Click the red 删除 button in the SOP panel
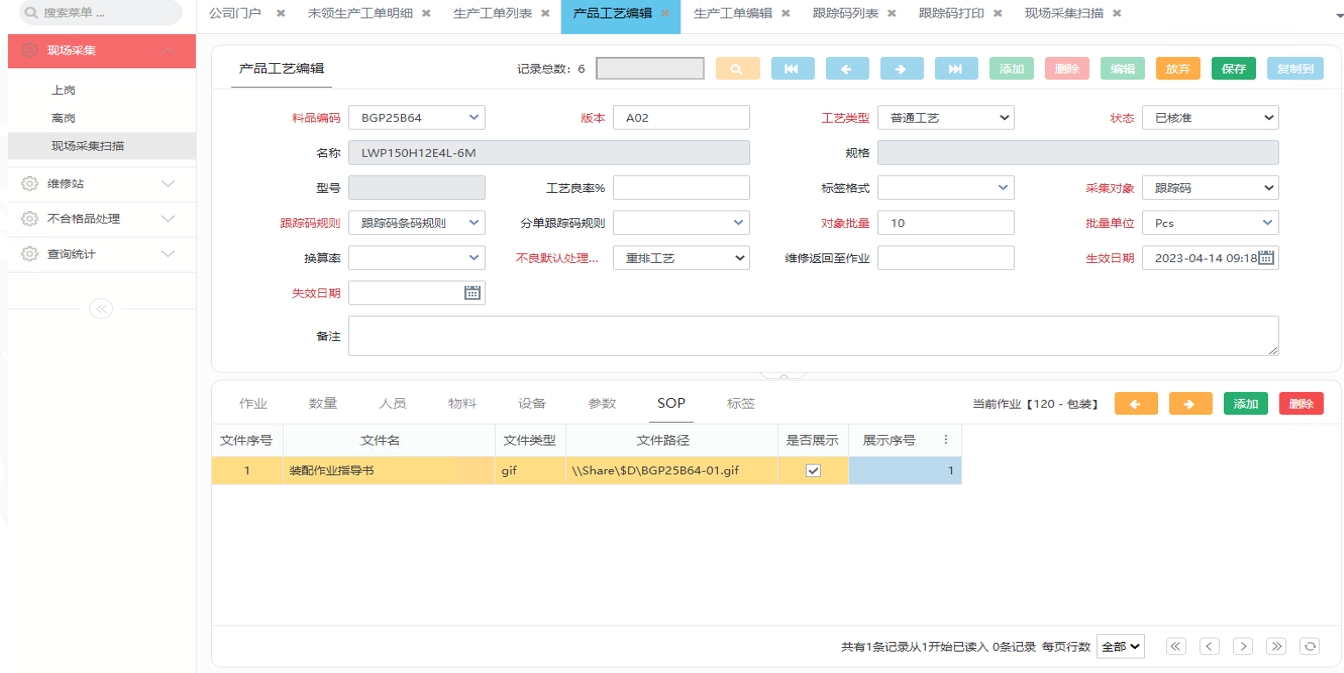 pyautogui.click(x=1301, y=404)
